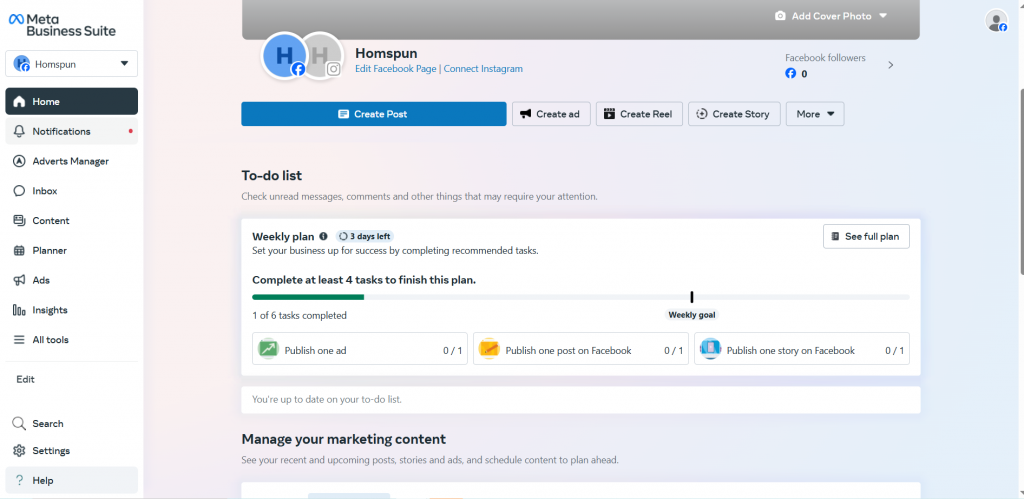Click the Adverts Manager compass icon
Image resolution: width=1024 pixels, height=499 pixels.
coord(20,161)
